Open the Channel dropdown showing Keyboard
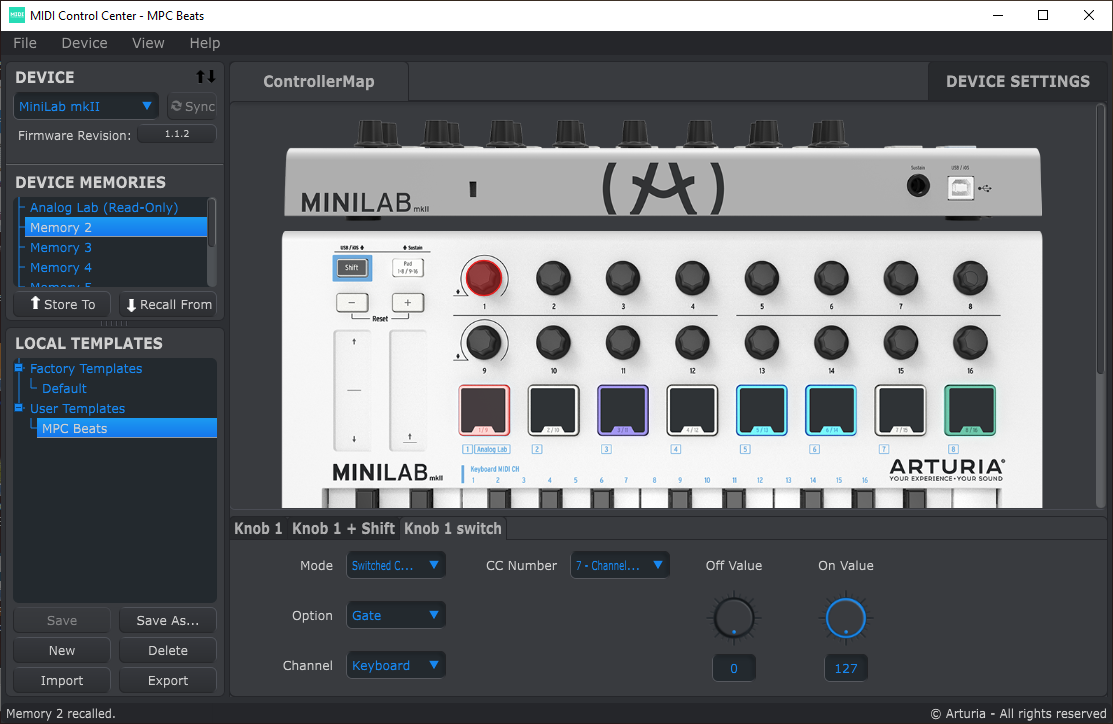 point(395,665)
